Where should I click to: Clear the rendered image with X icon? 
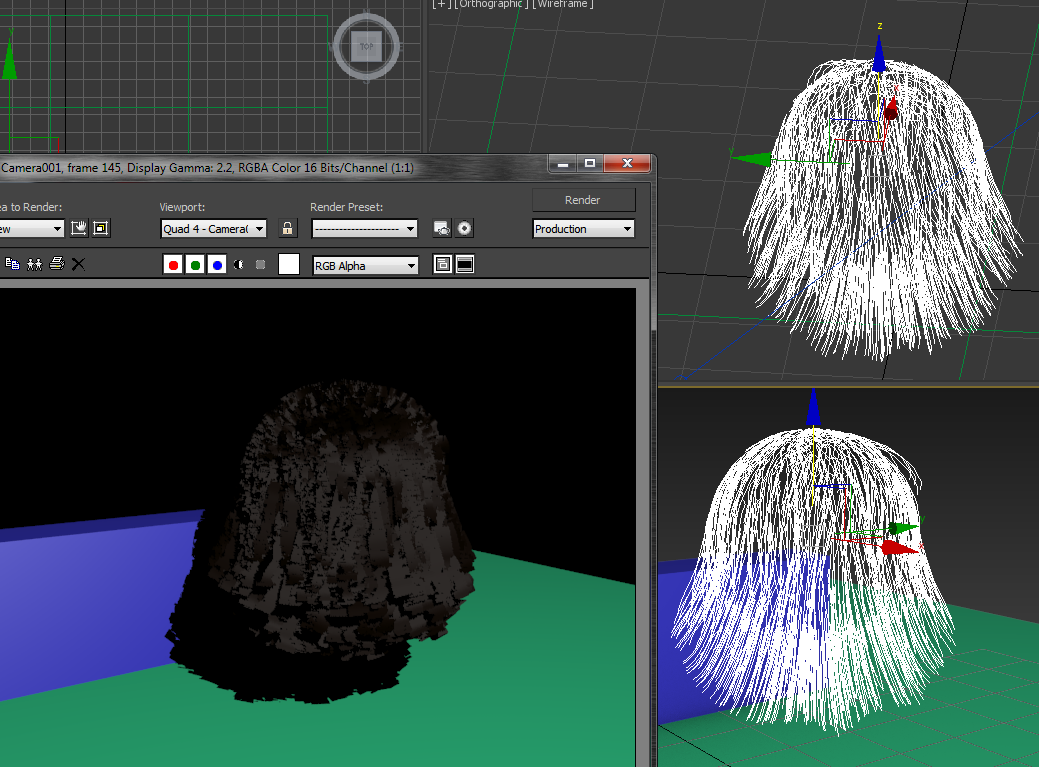[79, 264]
